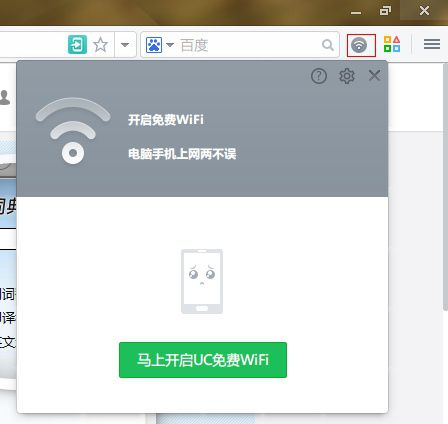
Task: Open the colorful extensions apps icon
Action: point(392,44)
